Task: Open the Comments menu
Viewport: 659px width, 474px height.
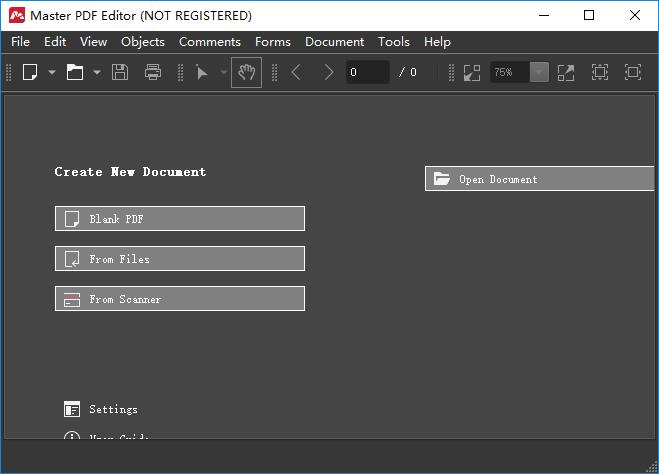Action: (210, 42)
